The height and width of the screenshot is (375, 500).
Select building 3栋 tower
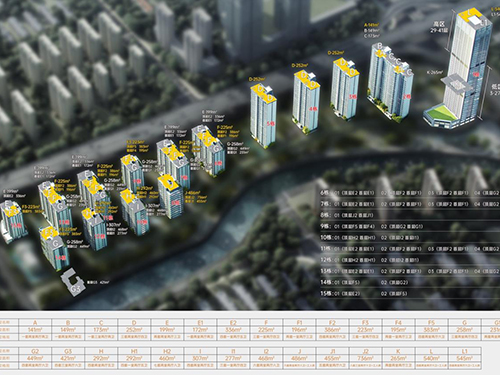tap(345, 89)
